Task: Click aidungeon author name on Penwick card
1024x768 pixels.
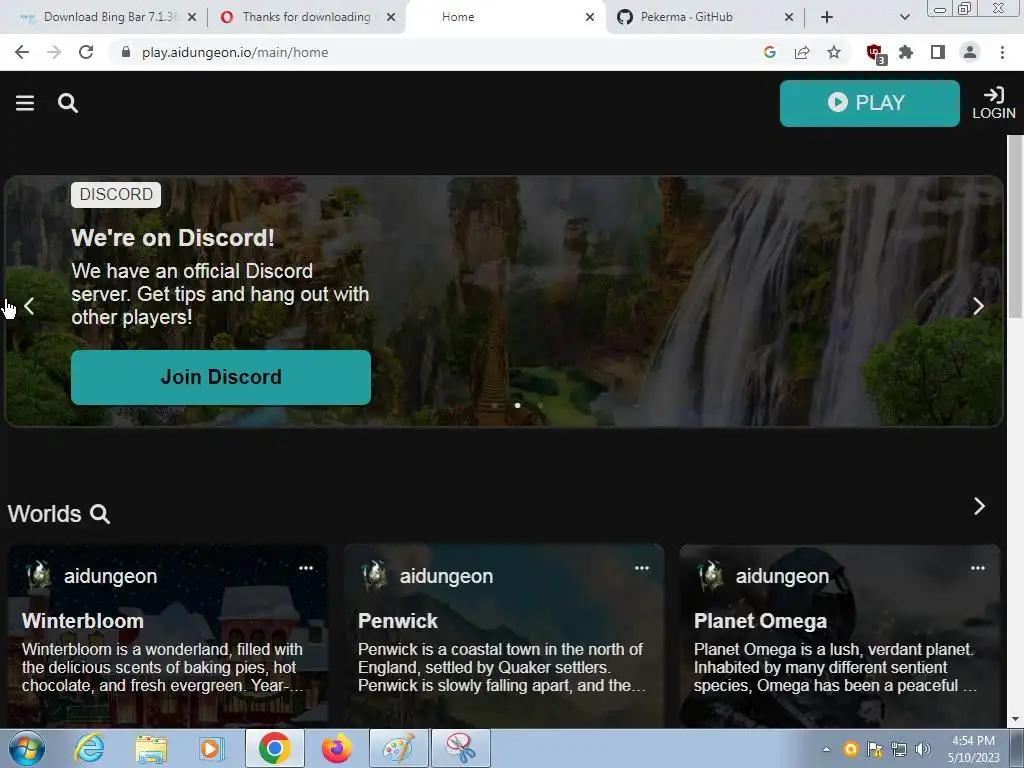Action: 446,577
